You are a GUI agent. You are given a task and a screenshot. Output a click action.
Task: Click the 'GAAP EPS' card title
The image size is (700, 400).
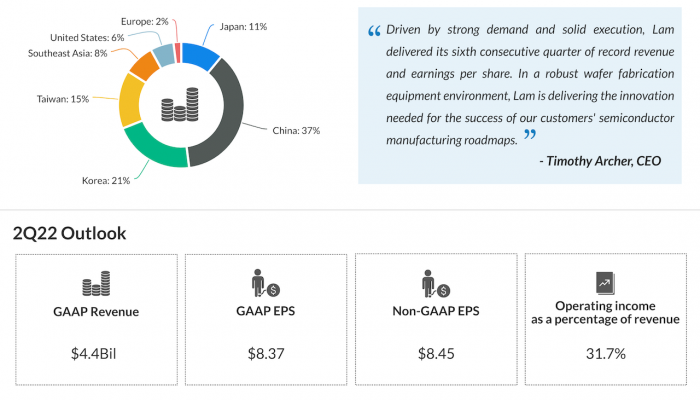coord(266,311)
